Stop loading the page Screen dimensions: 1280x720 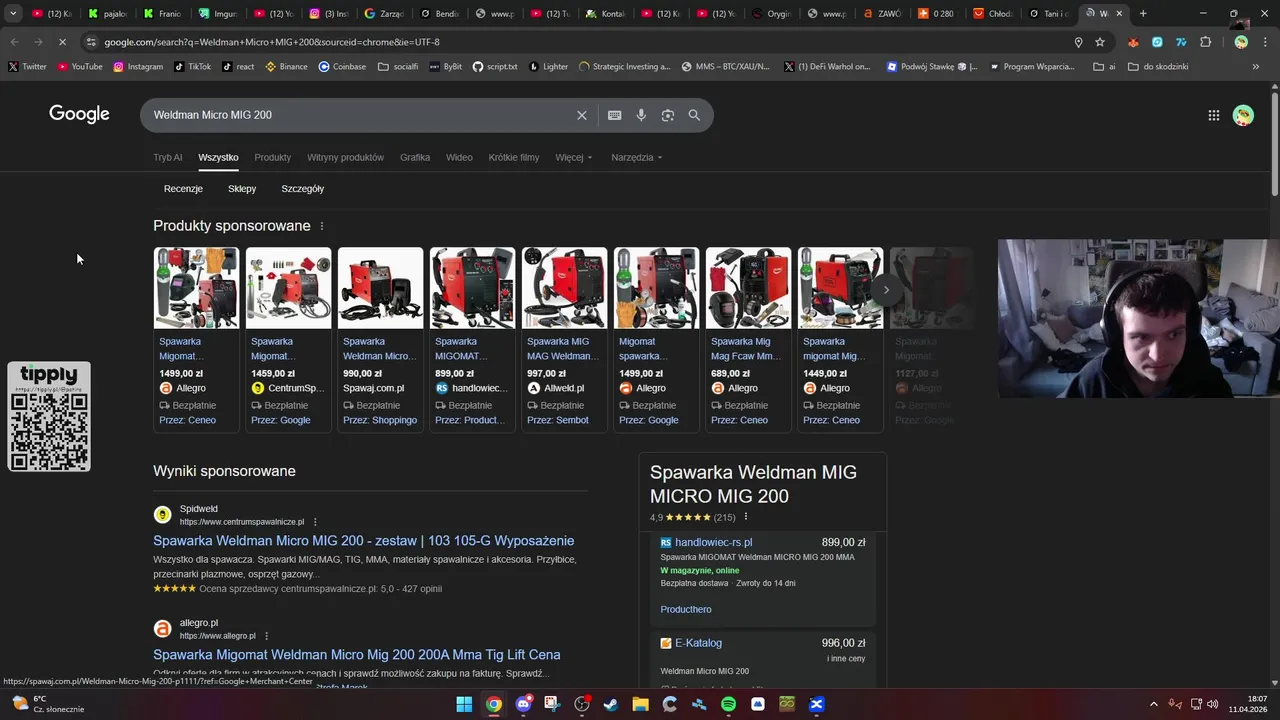(x=62, y=42)
